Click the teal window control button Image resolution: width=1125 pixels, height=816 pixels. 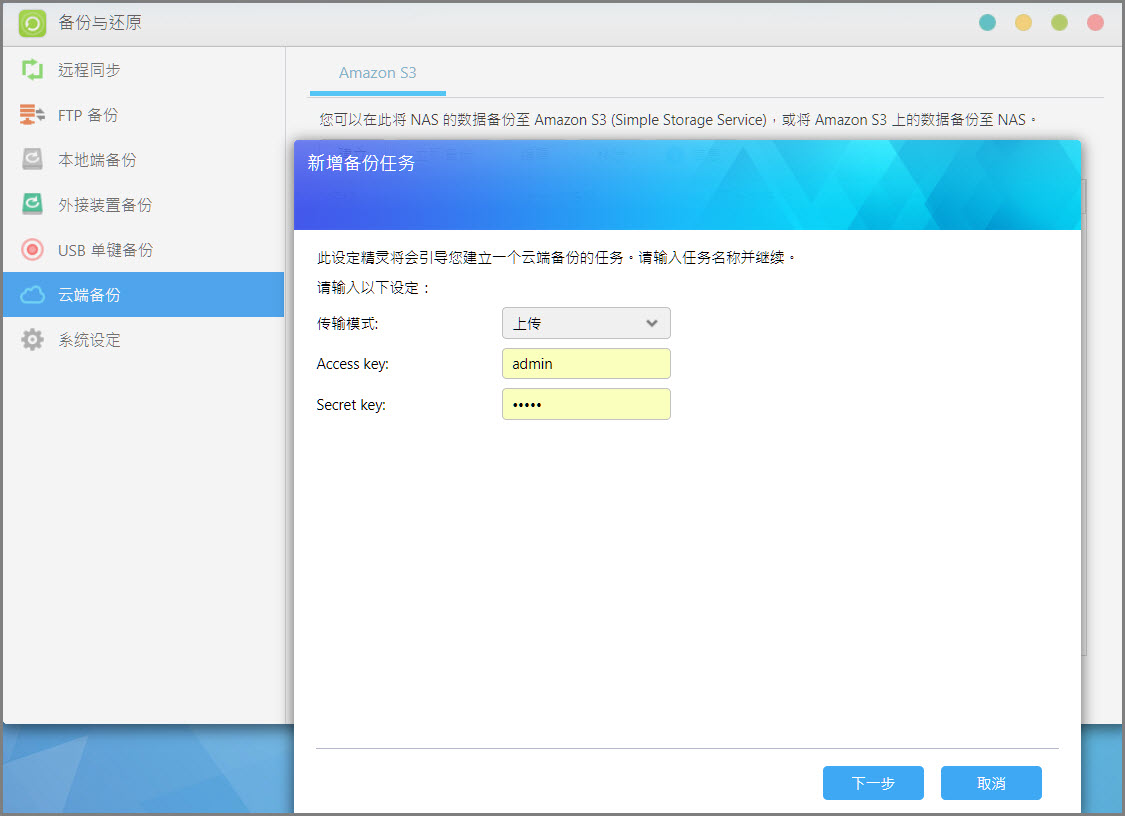(x=987, y=23)
